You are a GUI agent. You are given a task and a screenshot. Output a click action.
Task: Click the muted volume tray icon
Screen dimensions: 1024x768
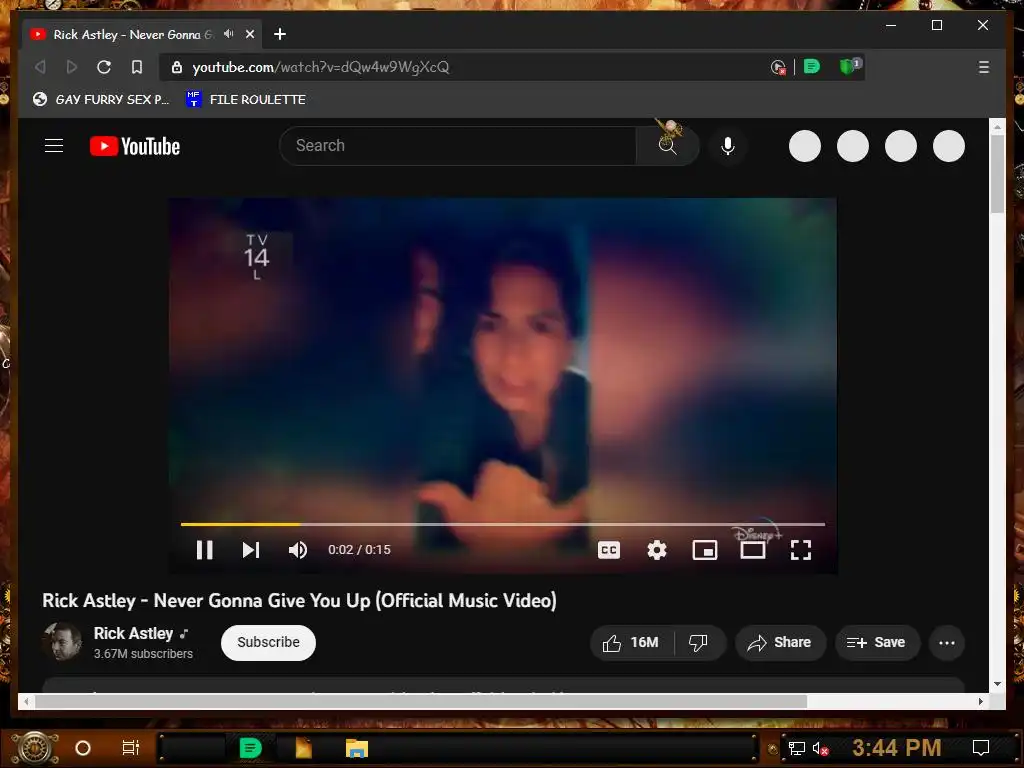pyautogui.click(x=820, y=749)
